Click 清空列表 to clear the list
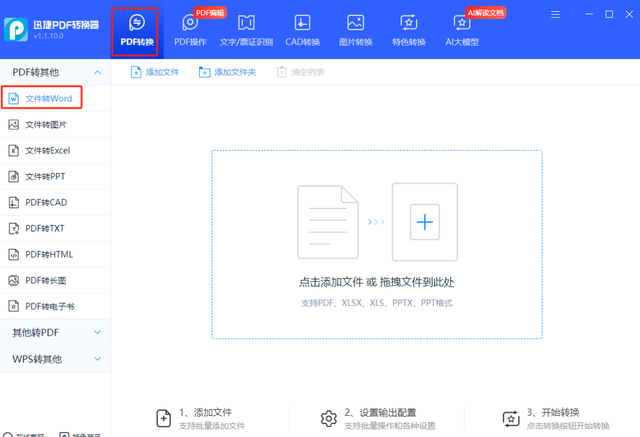640x437 pixels. pos(301,72)
